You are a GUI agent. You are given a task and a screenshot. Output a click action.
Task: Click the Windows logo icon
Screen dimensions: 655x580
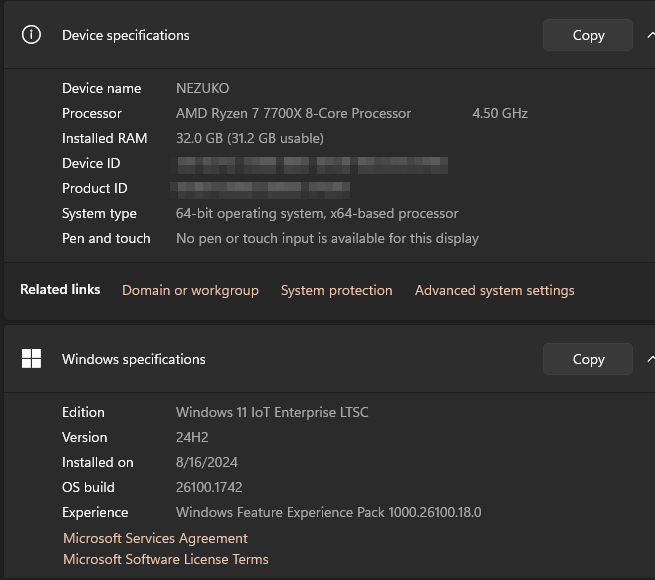click(31, 359)
